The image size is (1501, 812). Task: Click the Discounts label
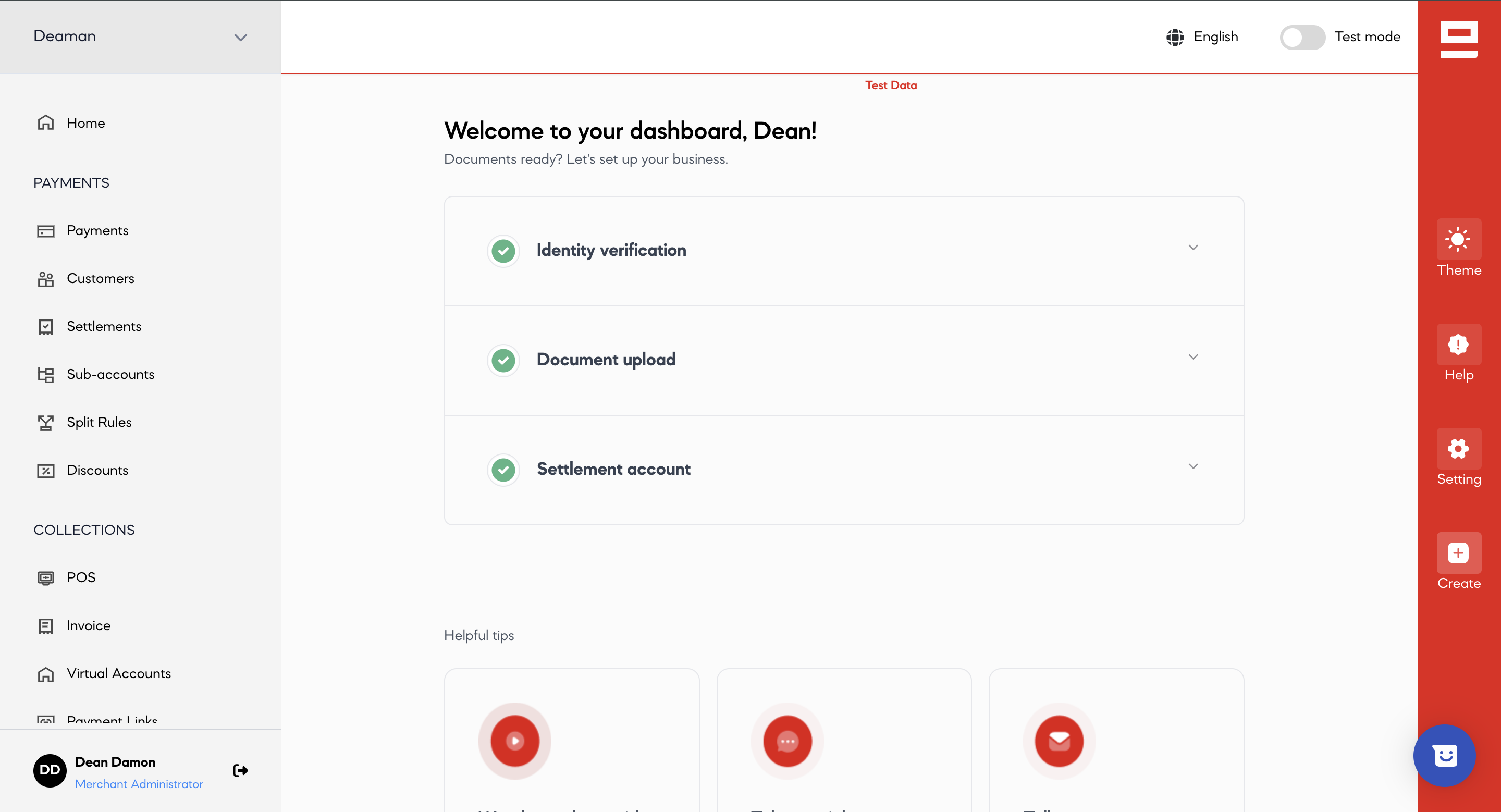(x=97, y=470)
